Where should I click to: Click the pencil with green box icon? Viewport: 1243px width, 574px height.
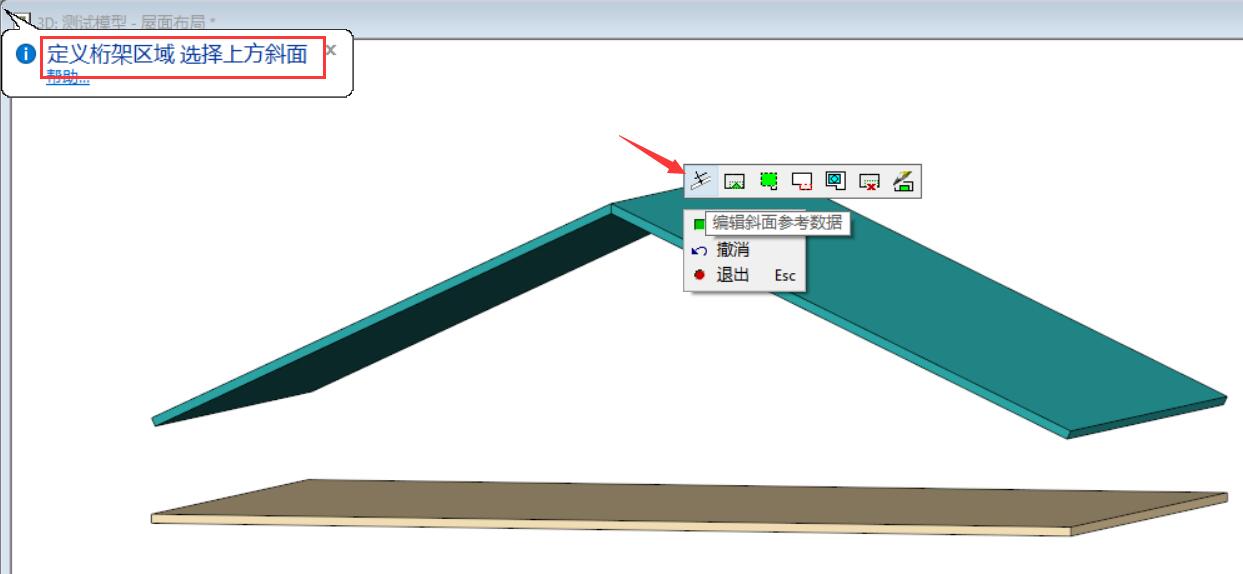tap(903, 181)
